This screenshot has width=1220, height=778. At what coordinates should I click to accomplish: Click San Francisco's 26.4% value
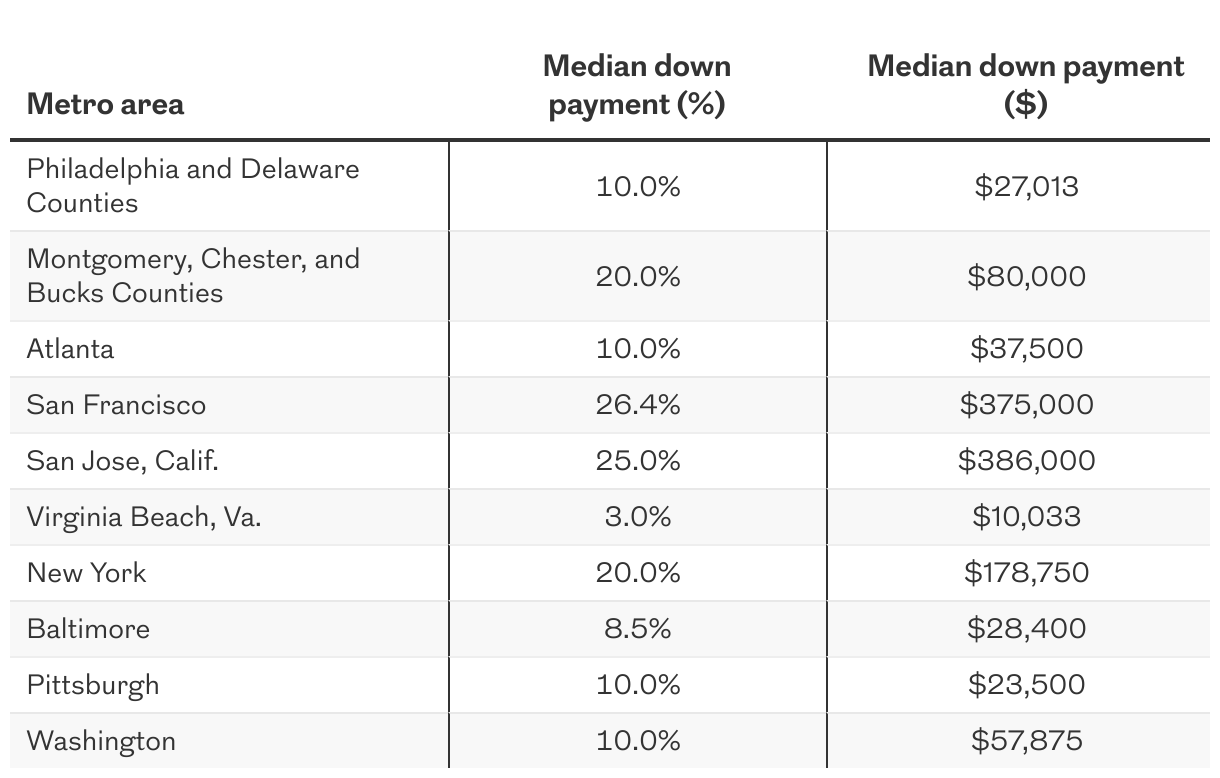(x=638, y=405)
